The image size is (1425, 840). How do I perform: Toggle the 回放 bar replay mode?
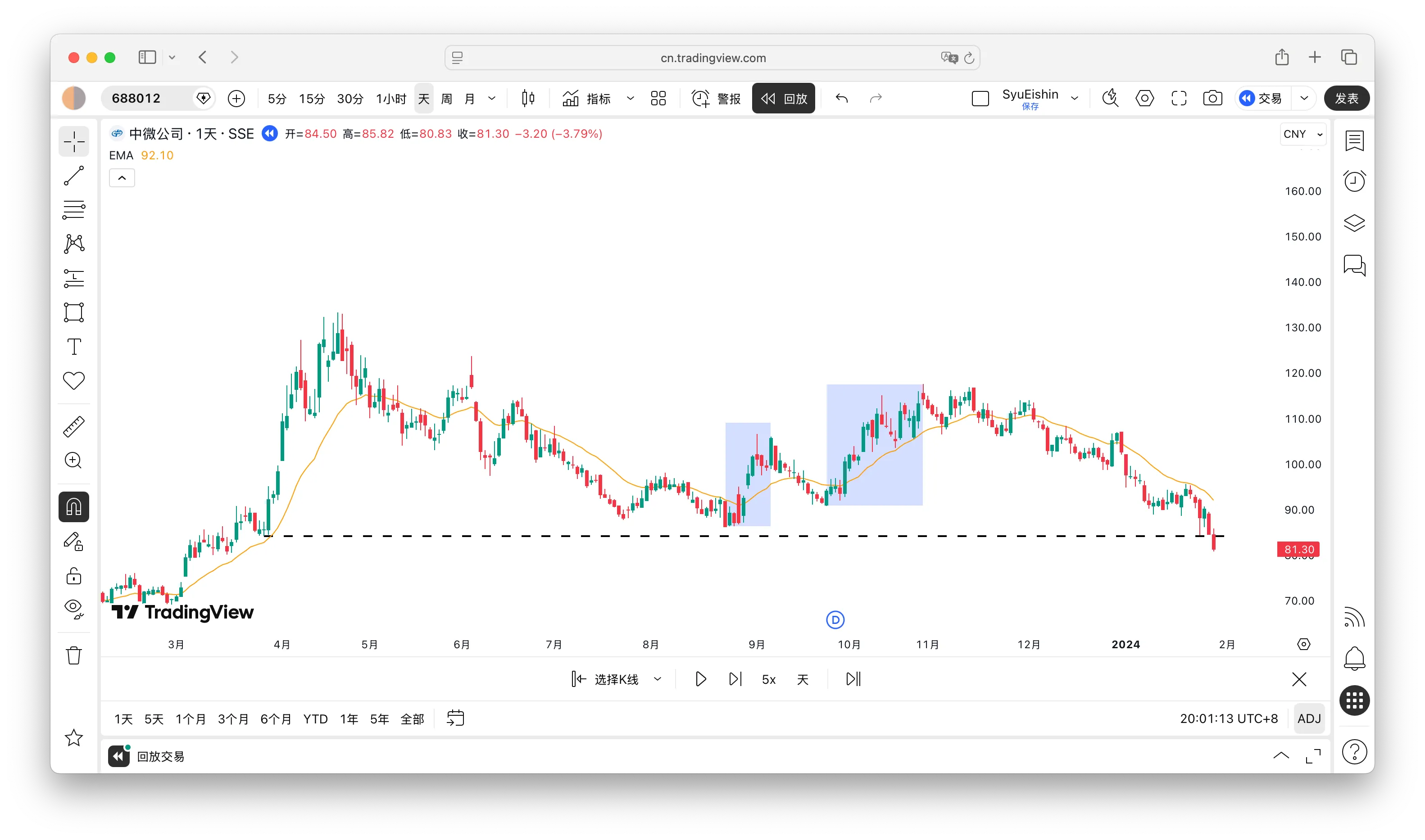point(783,99)
